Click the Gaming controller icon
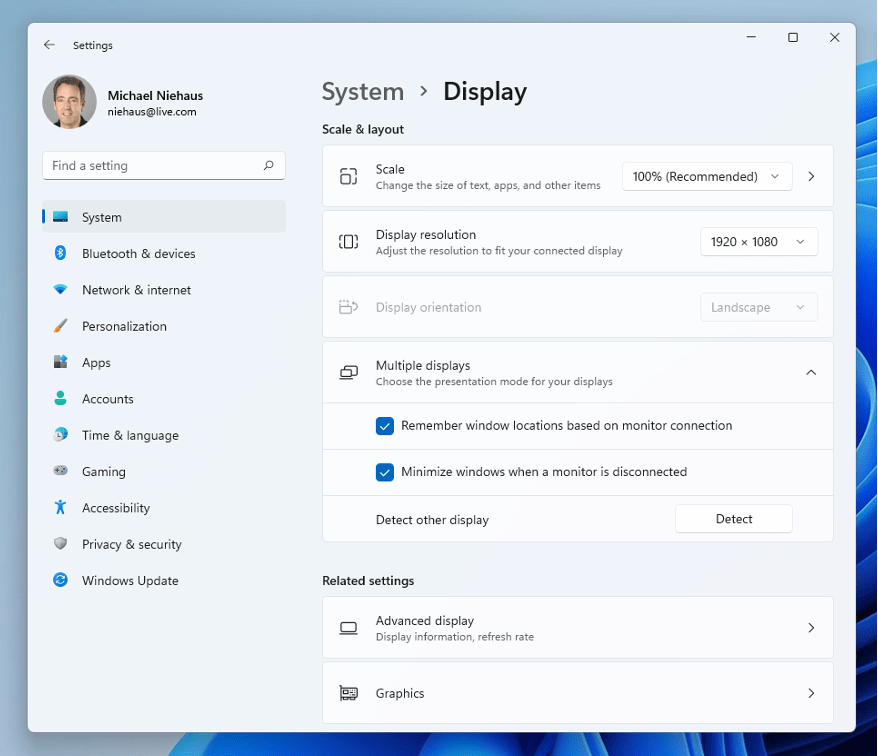878x756 pixels. click(61, 471)
